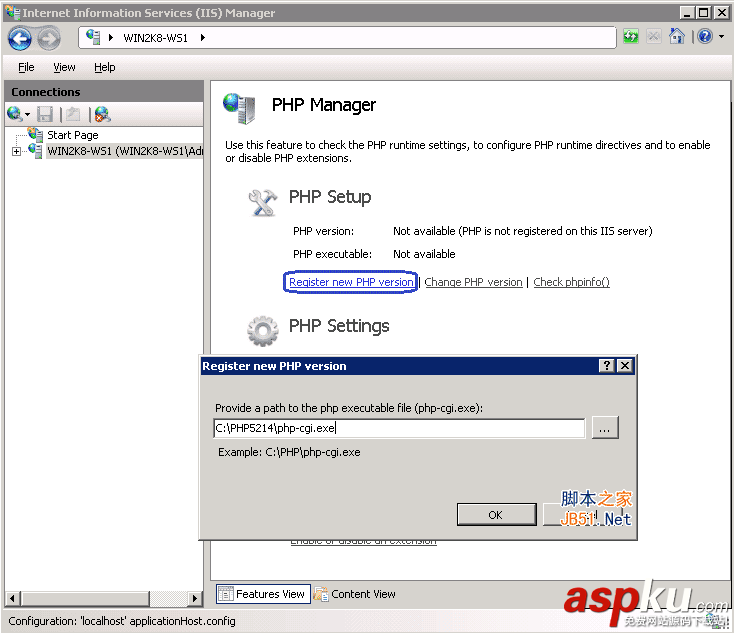Expand the WIN2K8-WS1 tree node
The height and width of the screenshot is (633, 734).
pos(16,152)
